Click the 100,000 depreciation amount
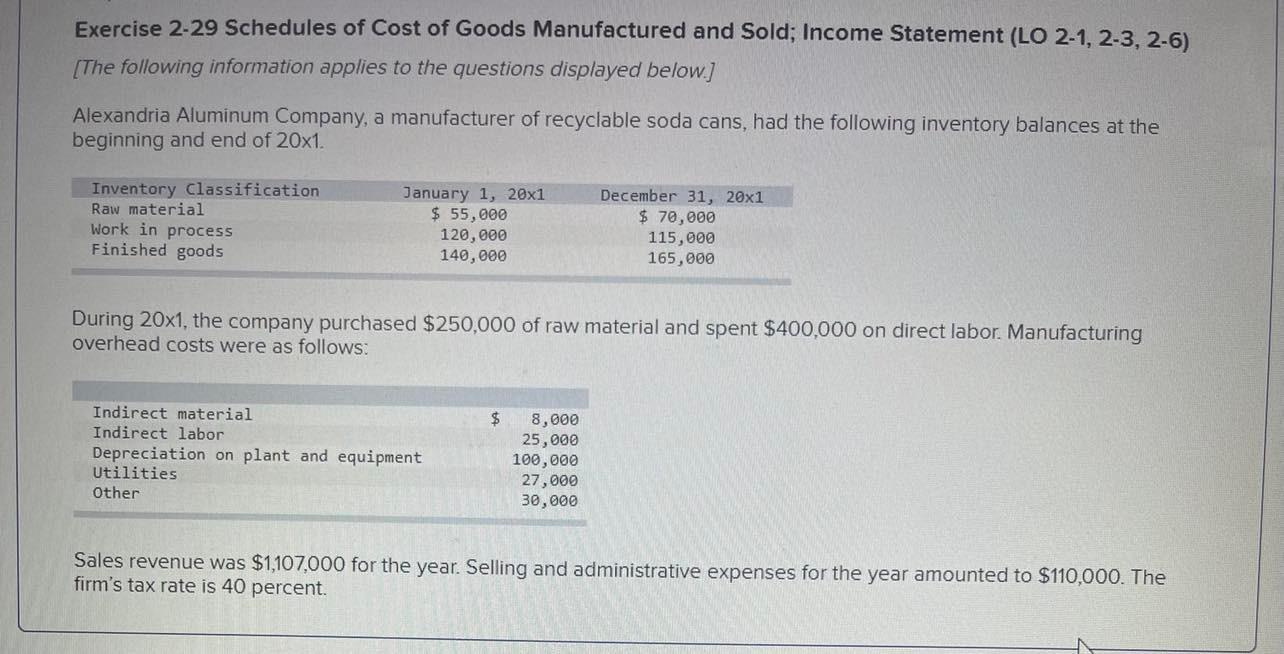Viewport: 1284px width, 654px height. point(545,461)
